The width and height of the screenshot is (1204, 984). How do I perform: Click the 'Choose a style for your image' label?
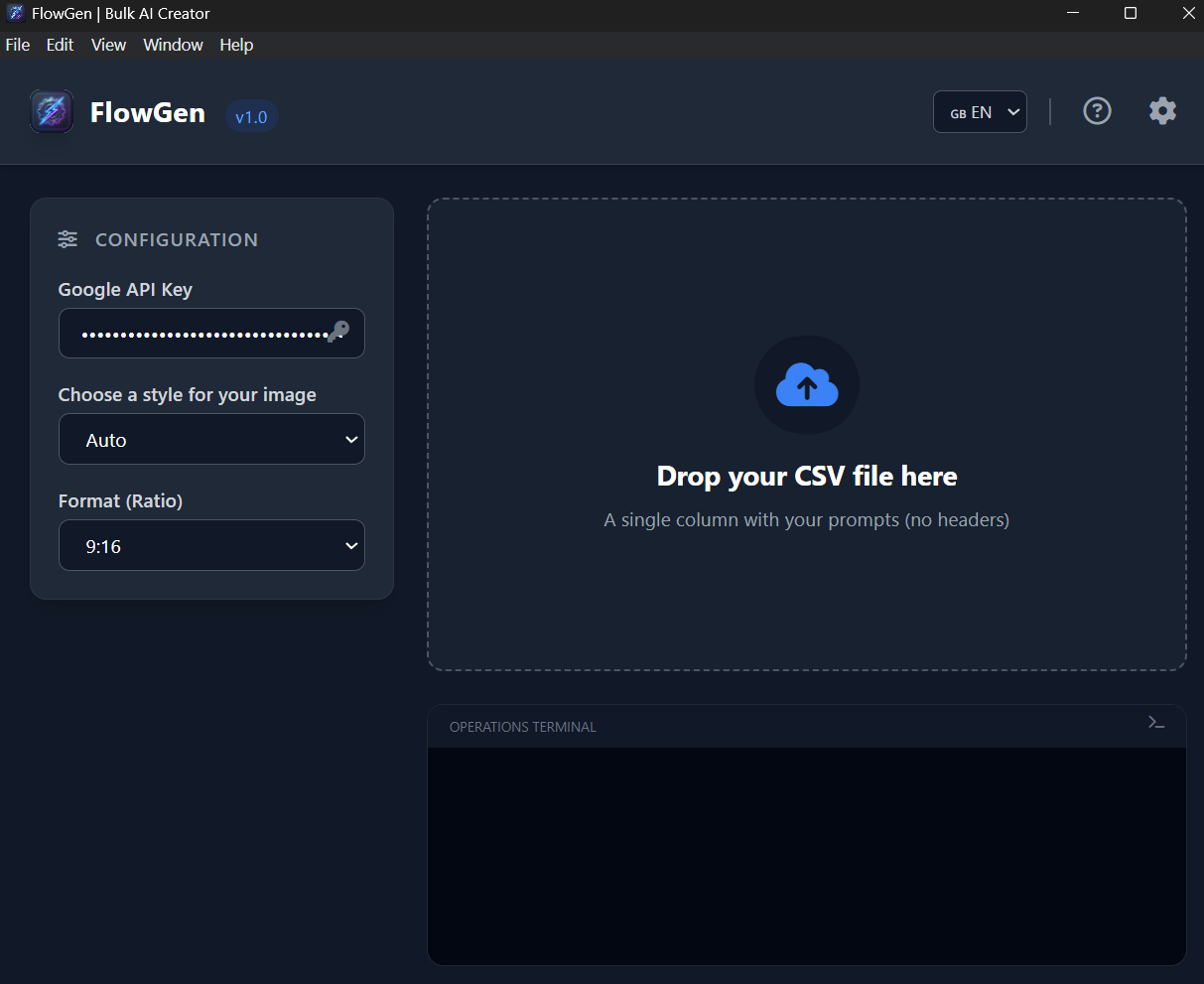[188, 394]
